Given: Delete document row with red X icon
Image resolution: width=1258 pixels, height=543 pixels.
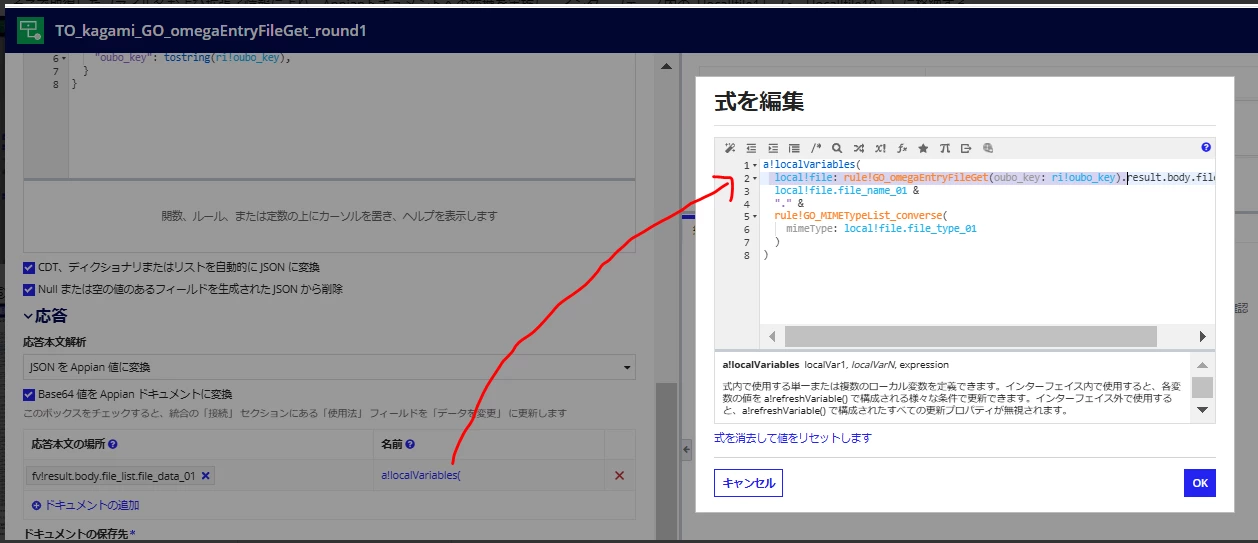Looking at the screenshot, I should pyautogui.click(x=619, y=476).
